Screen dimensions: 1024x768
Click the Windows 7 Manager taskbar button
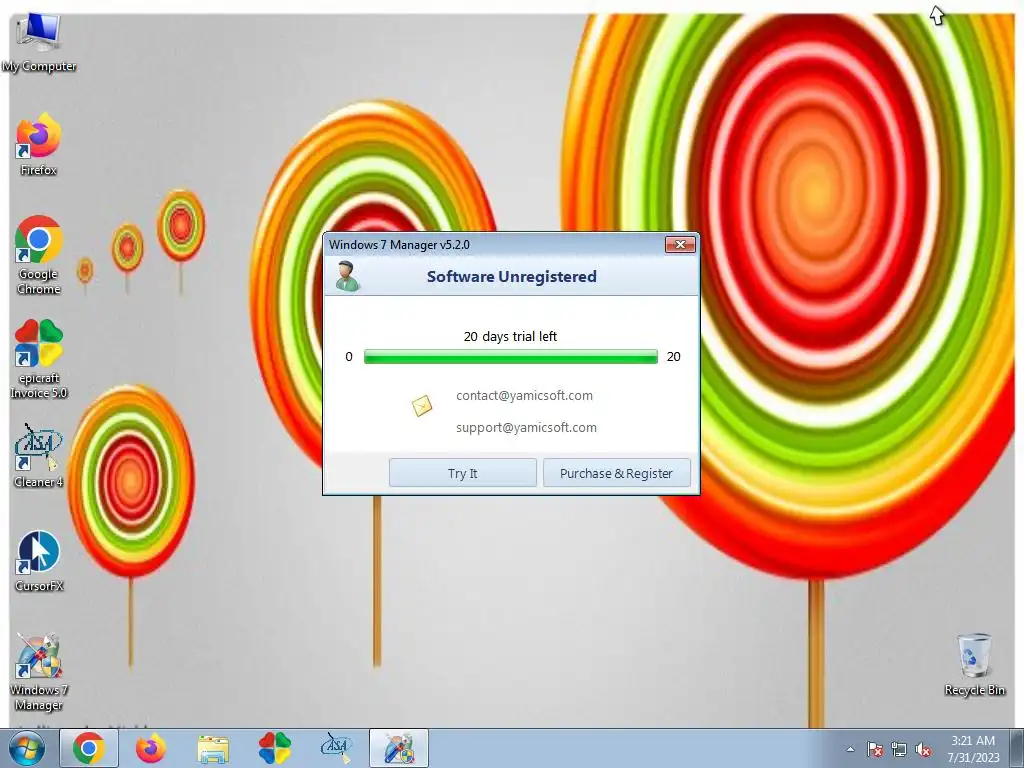[398, 748]
